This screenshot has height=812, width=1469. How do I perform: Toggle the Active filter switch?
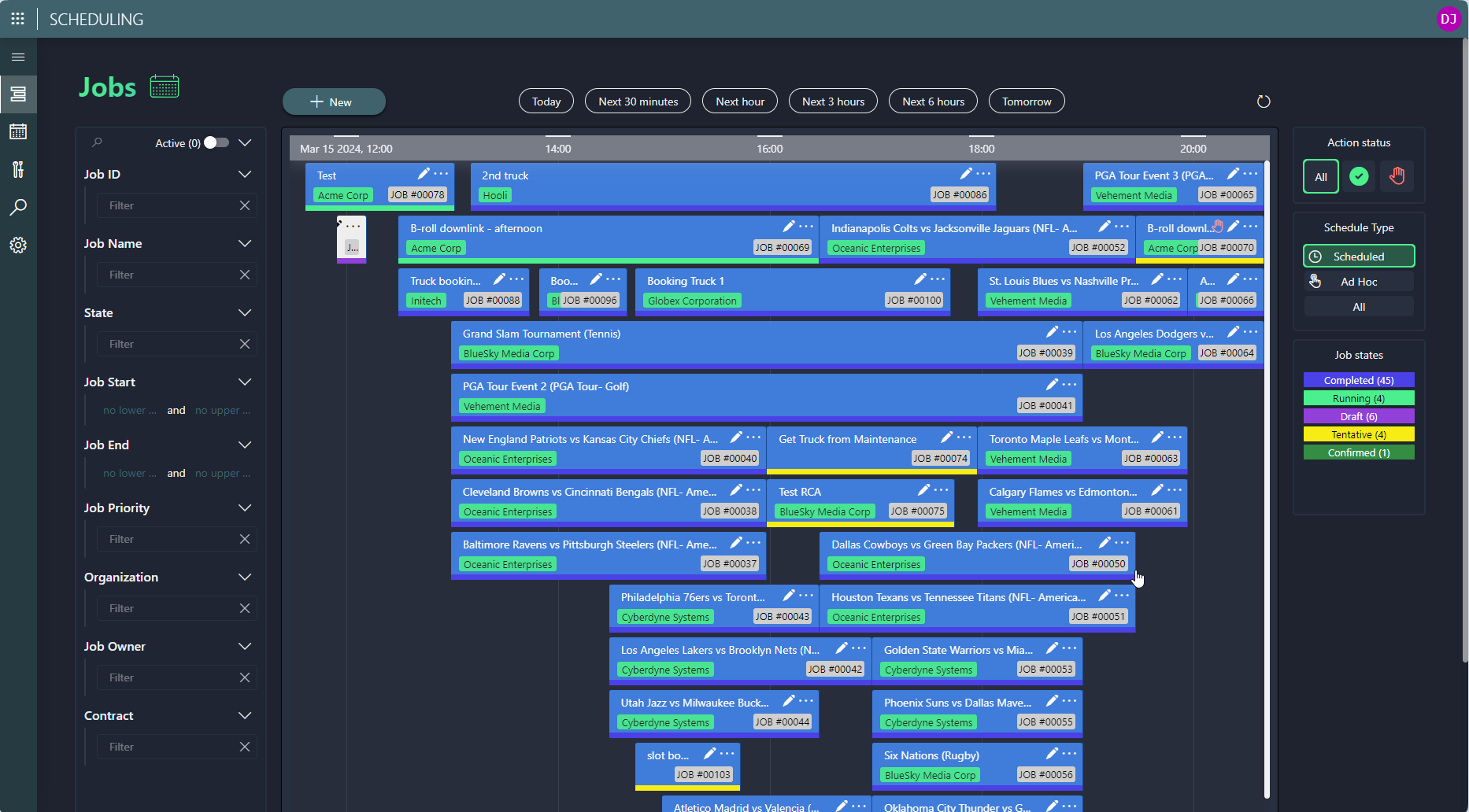(x=216, y=142)
